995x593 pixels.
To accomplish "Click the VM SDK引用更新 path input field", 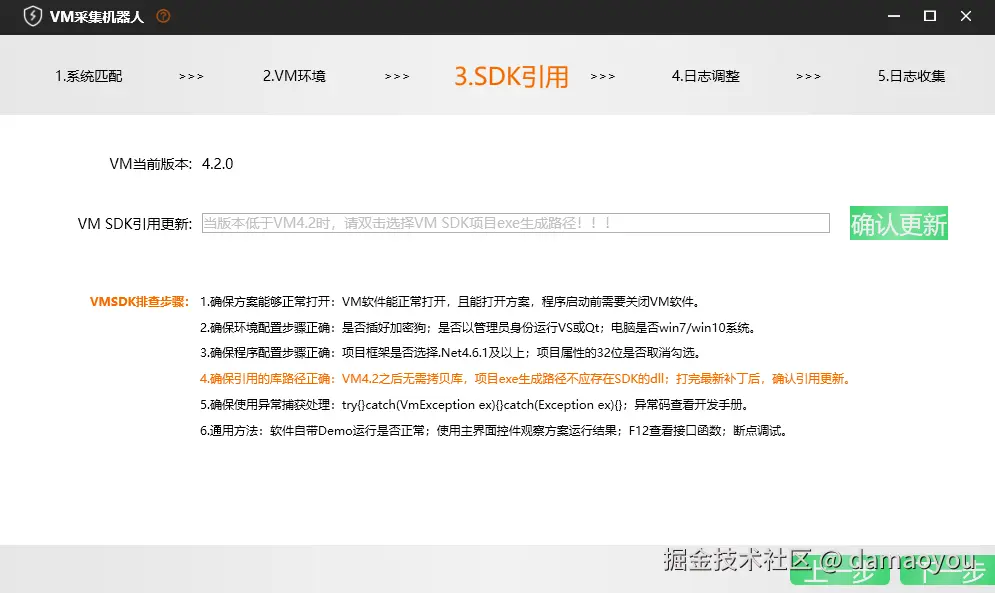I will click(x=515, y=223).
